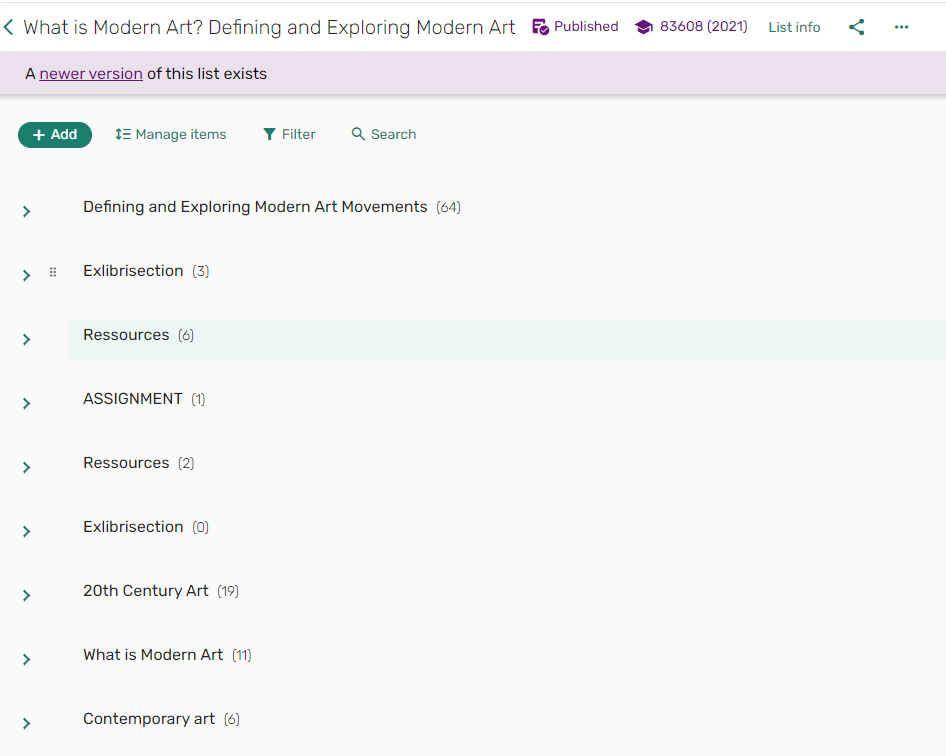Click course 83608 (2021) label
This screenshot has width=946, height=756.
point(703,27)
